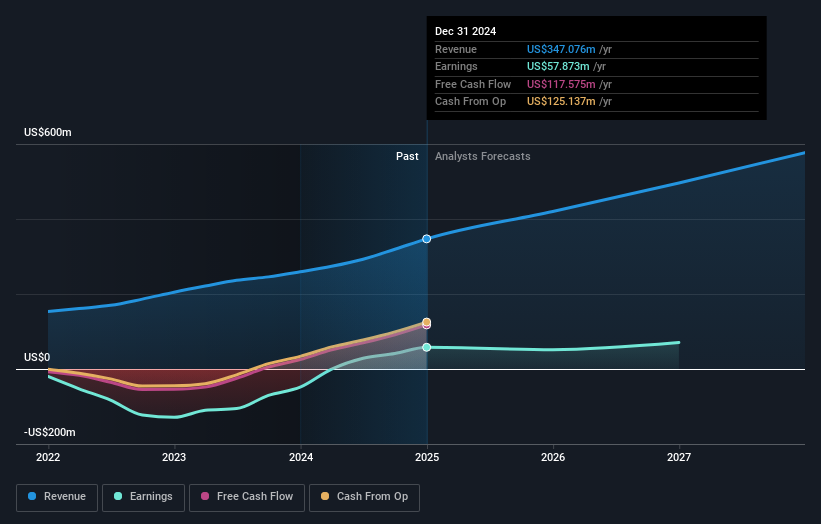Screen dimensions: 821x524
Task: Click the 2025 x-axis label
Action: coord(427,458)
